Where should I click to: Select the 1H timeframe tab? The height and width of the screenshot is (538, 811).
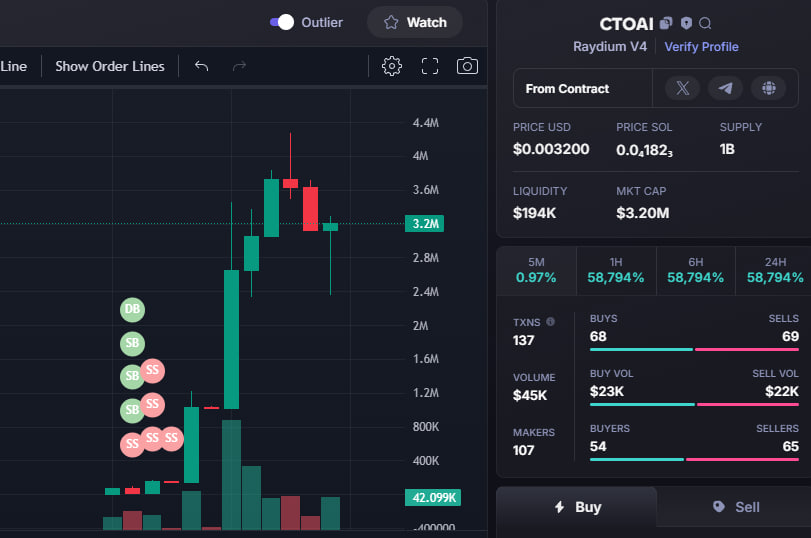pyautogui.click(x=616, y=271)
